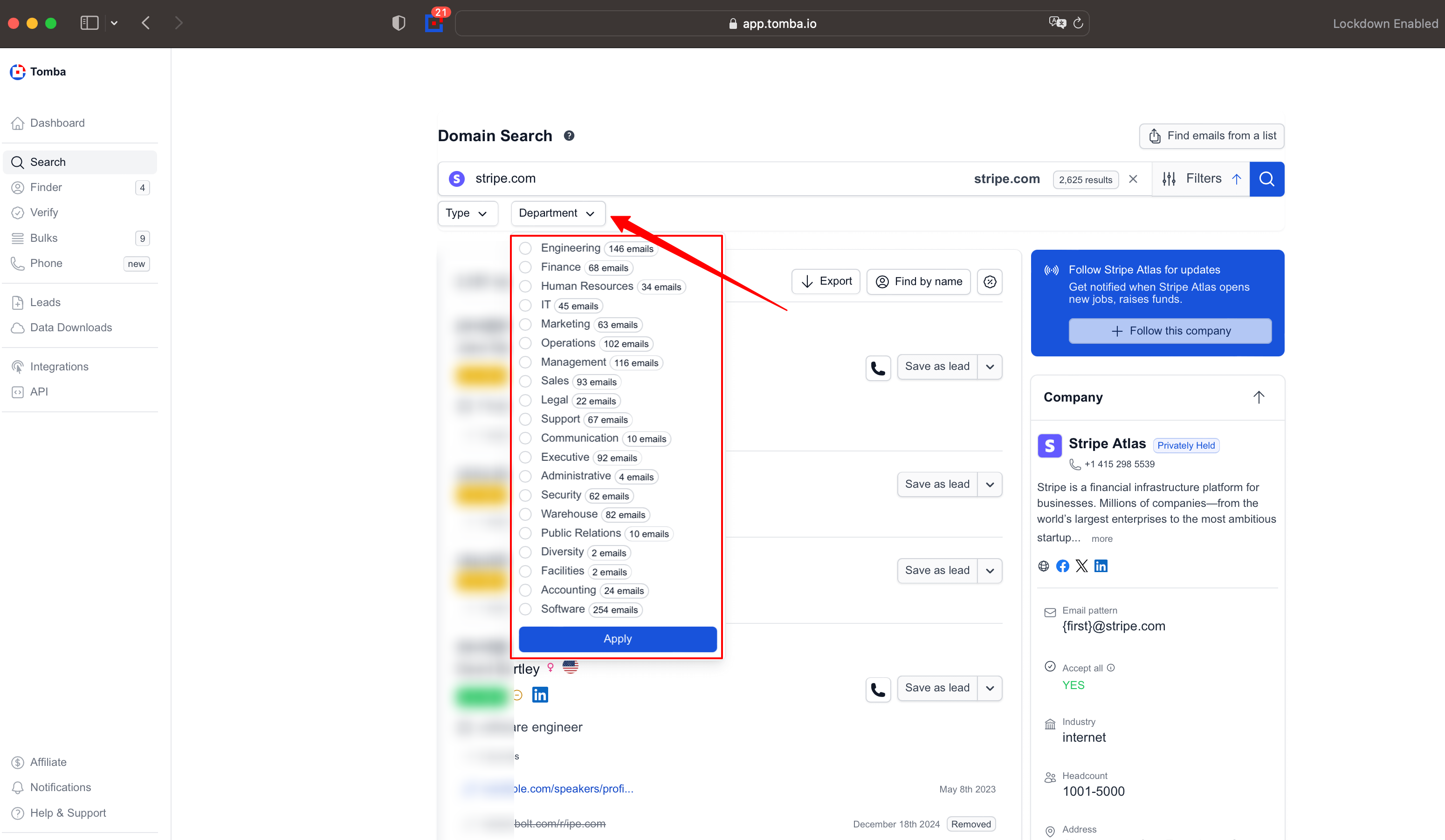Toggle the Filters panel
1445x840 pixels.
pos(1201,179)
